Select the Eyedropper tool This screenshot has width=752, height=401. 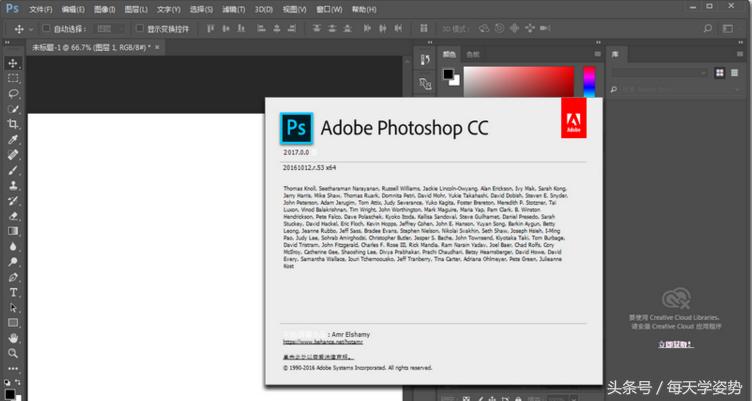13,140
